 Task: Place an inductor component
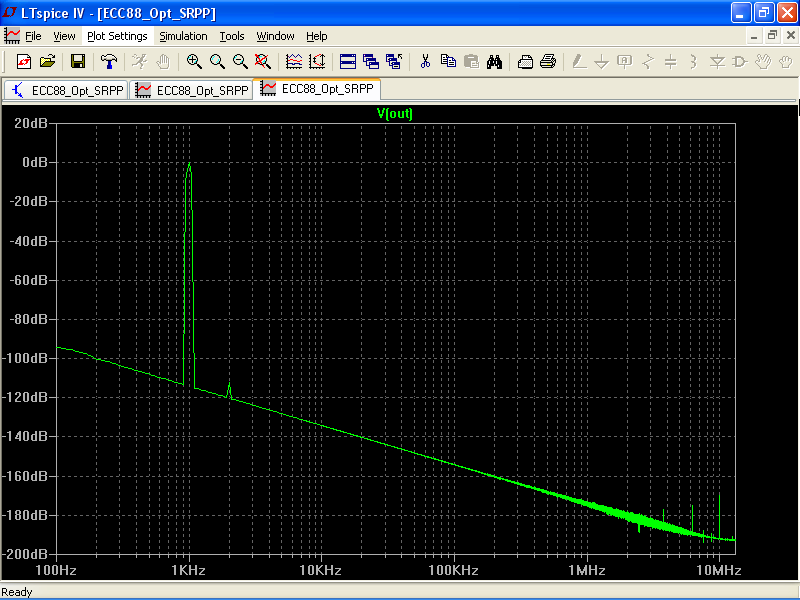coord(693,62)
